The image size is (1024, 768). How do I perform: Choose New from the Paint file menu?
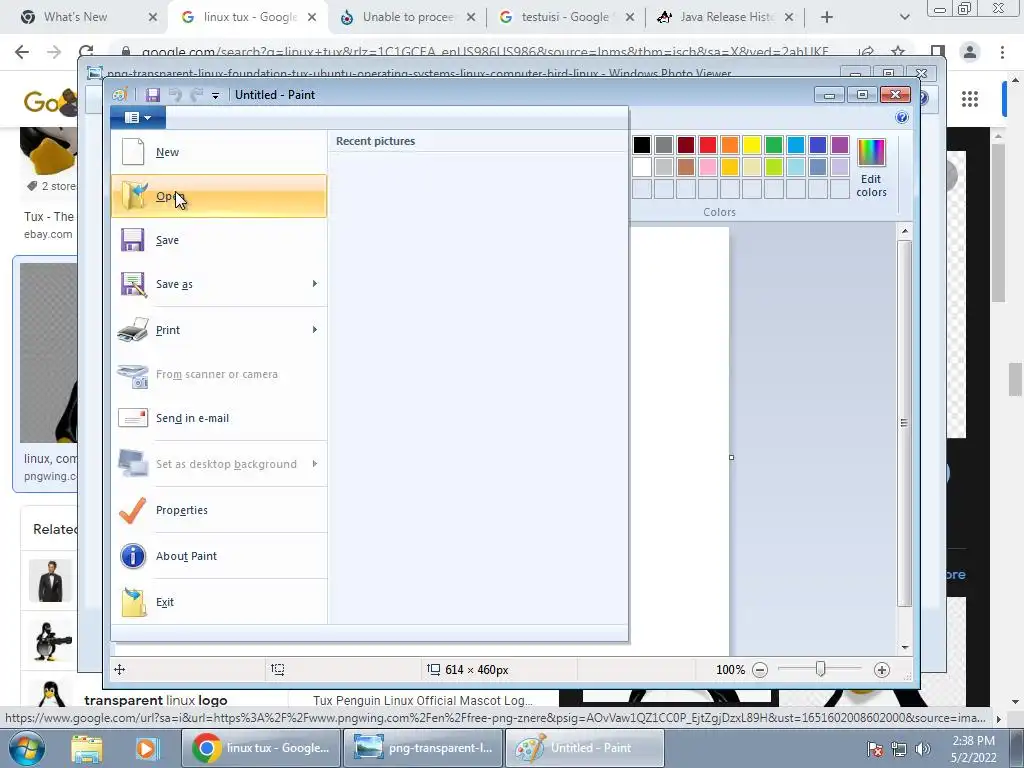[219, 152]
